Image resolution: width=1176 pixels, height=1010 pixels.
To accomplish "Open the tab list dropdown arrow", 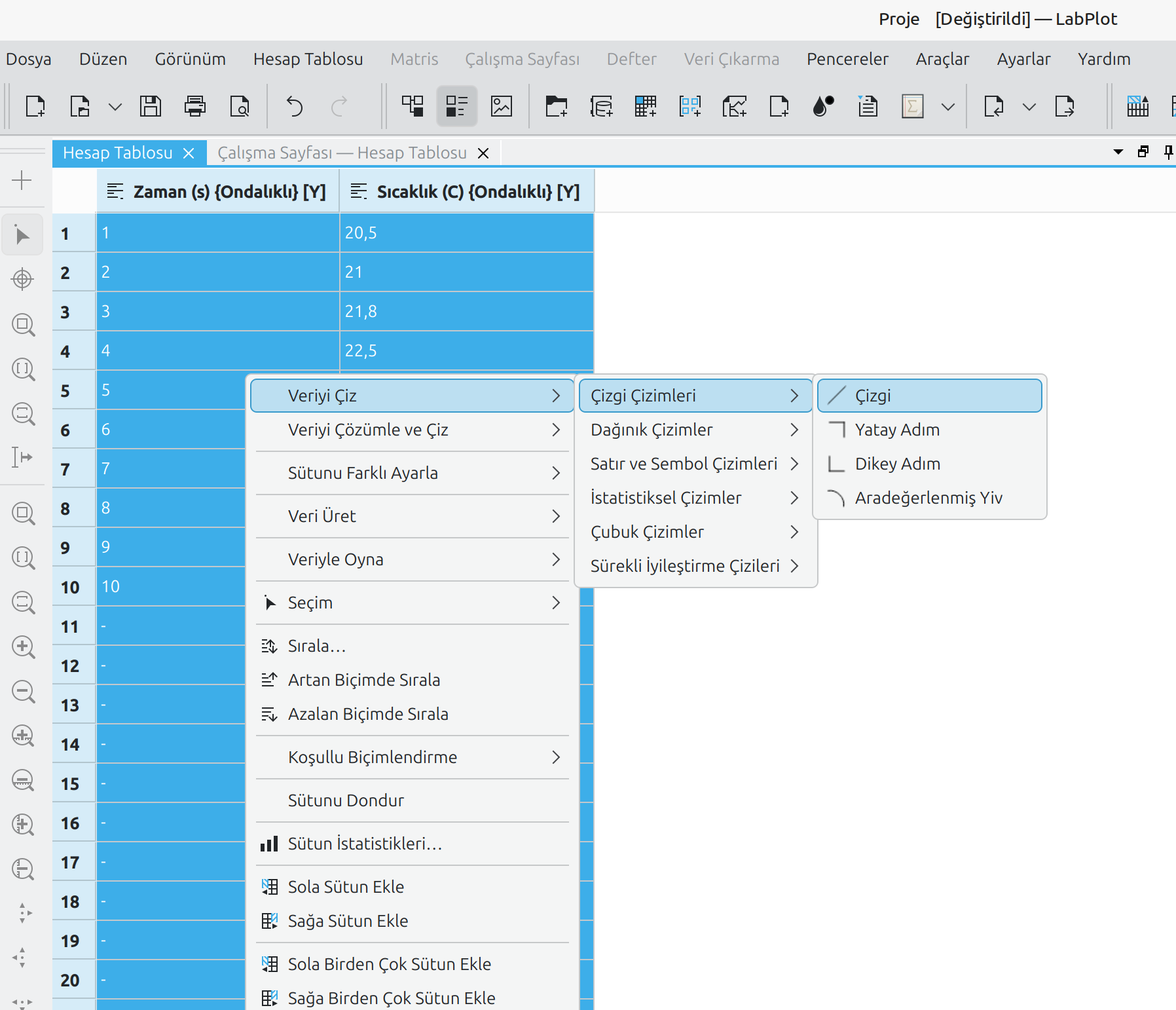I will click(x=1118, y=152).
